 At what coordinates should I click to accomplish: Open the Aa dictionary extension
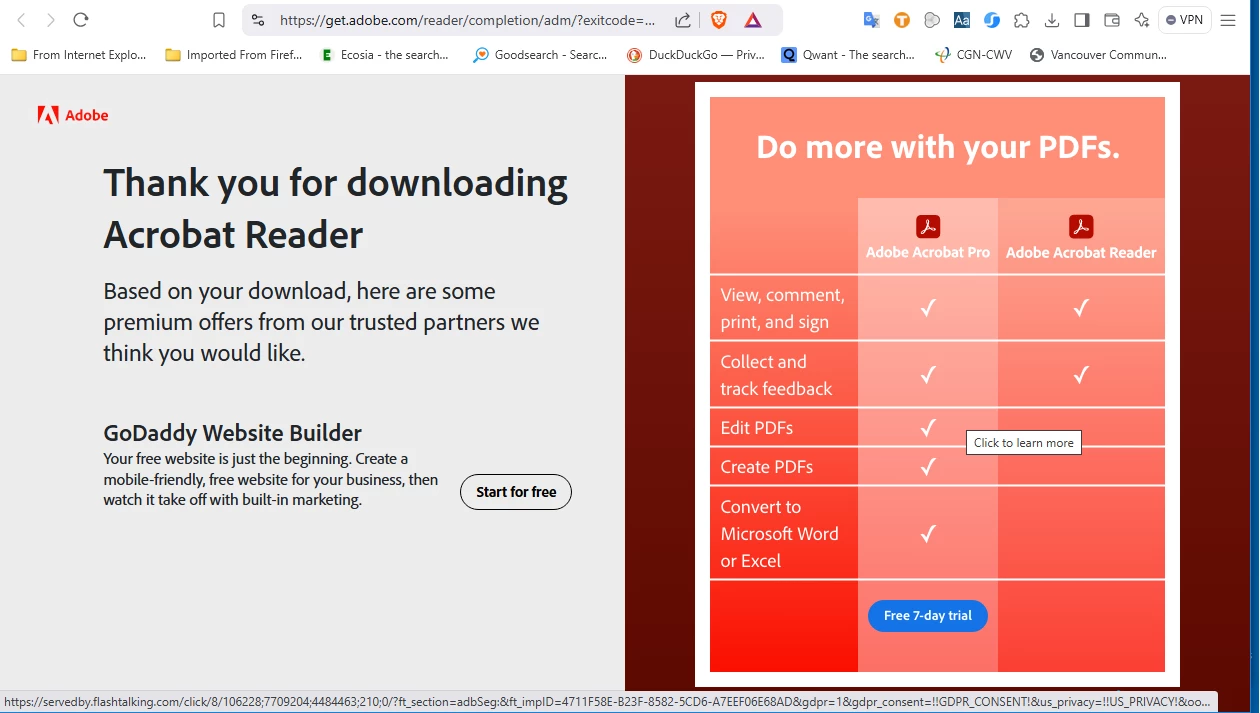962,20
